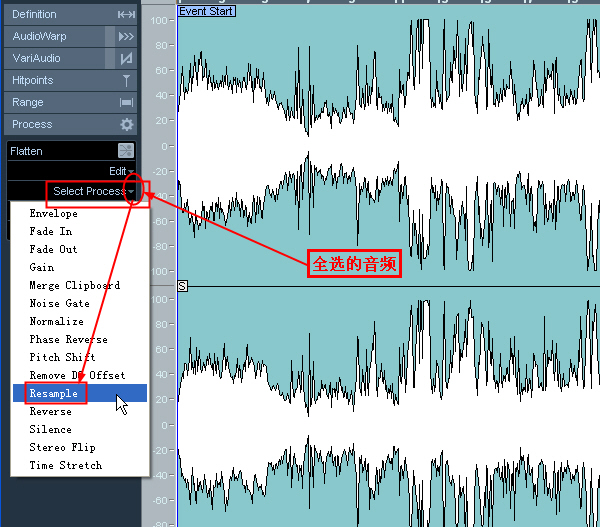Click the Process gear icon
This screenshot has width=600, height=527.
(126, 124)
